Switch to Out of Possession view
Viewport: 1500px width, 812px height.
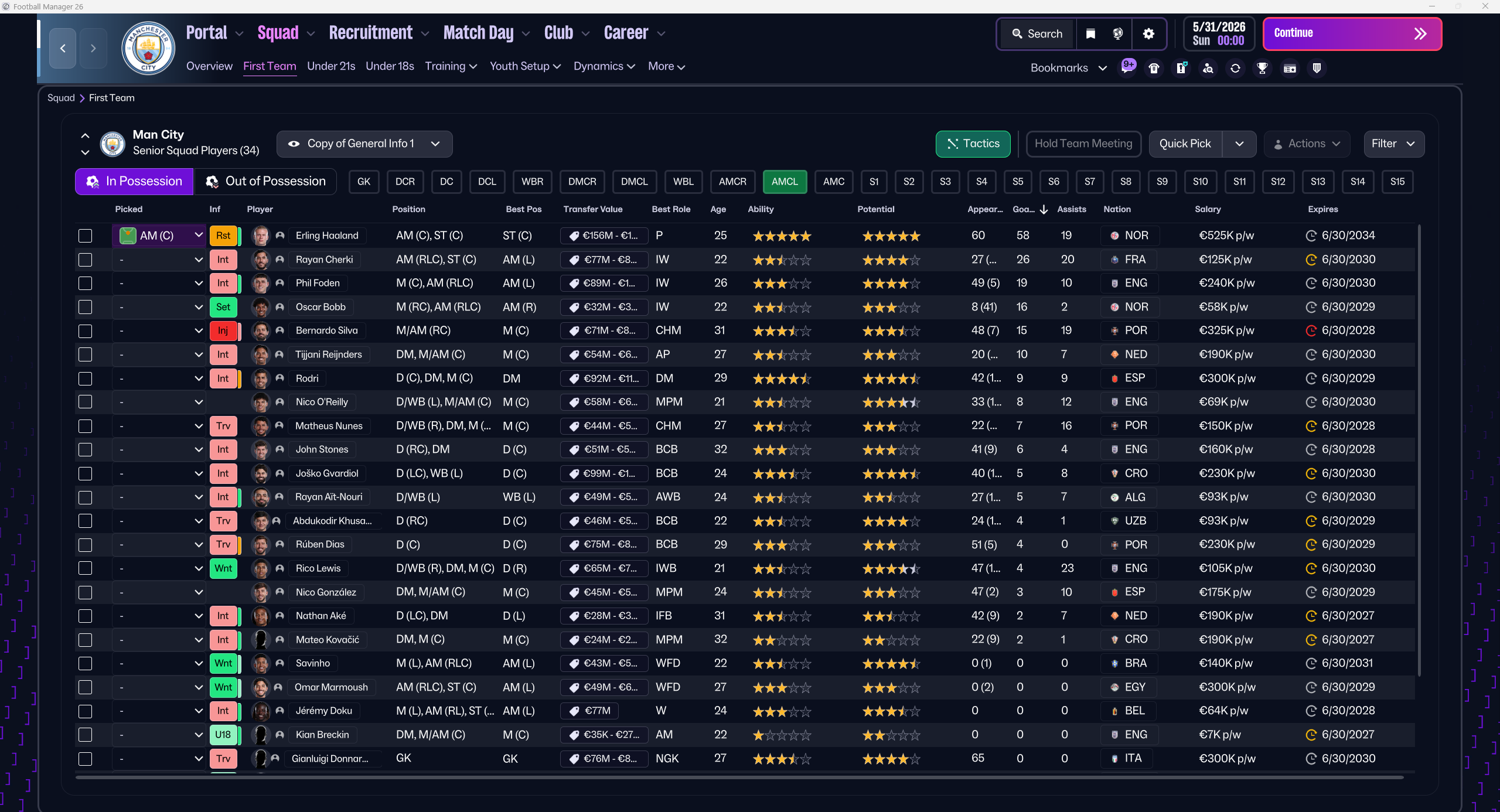(x=266, y=182)
